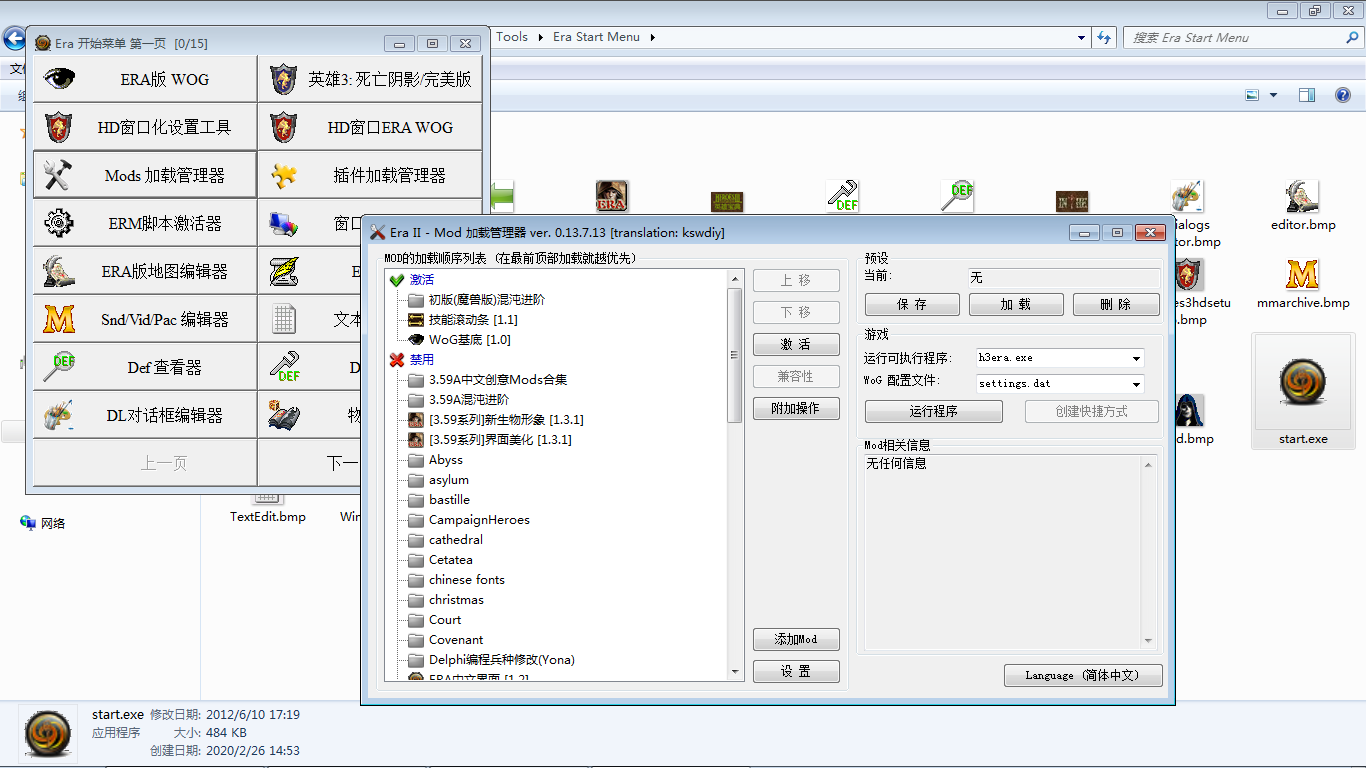The height and width of the screenshot is (768, 1366).
Task: Select ERA portrait icon file in Explorer
Action: (611, 197)
